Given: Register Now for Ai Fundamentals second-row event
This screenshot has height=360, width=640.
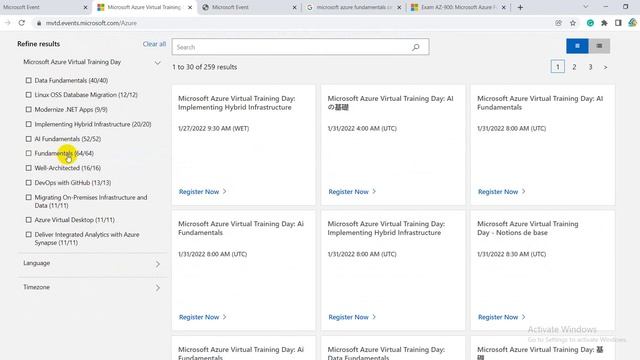Looking at the screenshot, I should (202, 317).
